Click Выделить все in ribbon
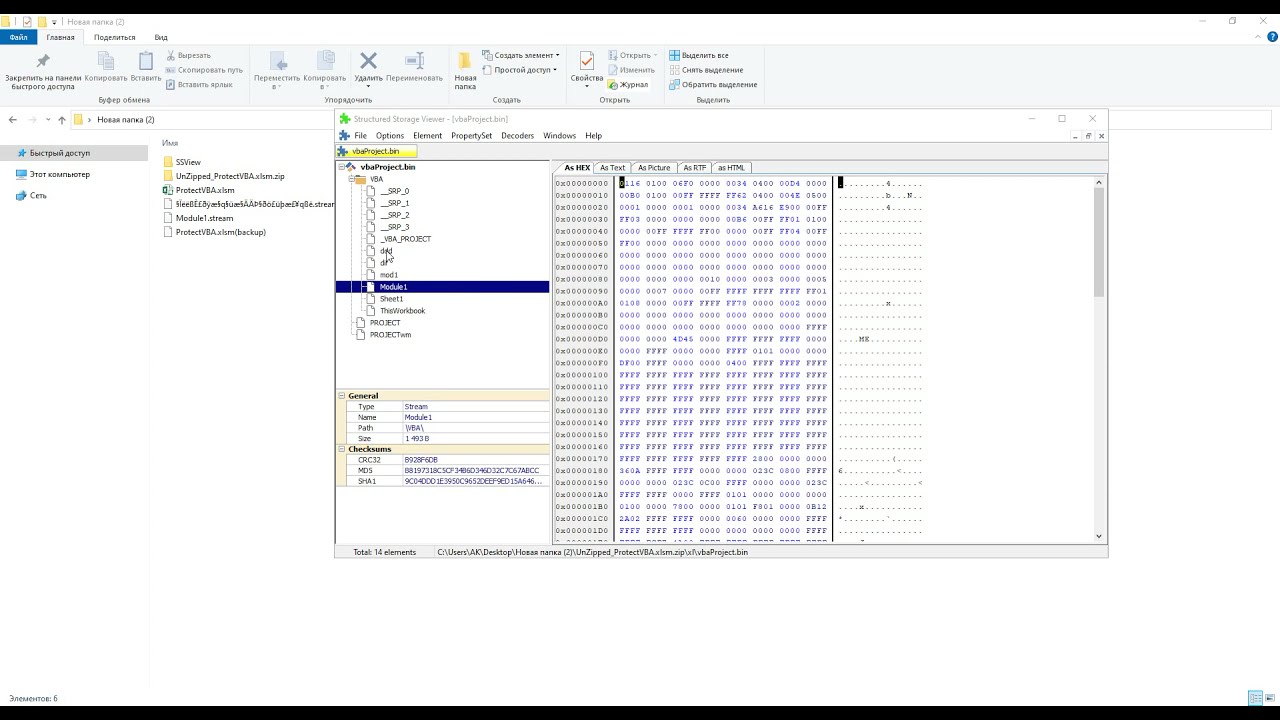This screenshot has height=720, width=1280. [698, 55]
